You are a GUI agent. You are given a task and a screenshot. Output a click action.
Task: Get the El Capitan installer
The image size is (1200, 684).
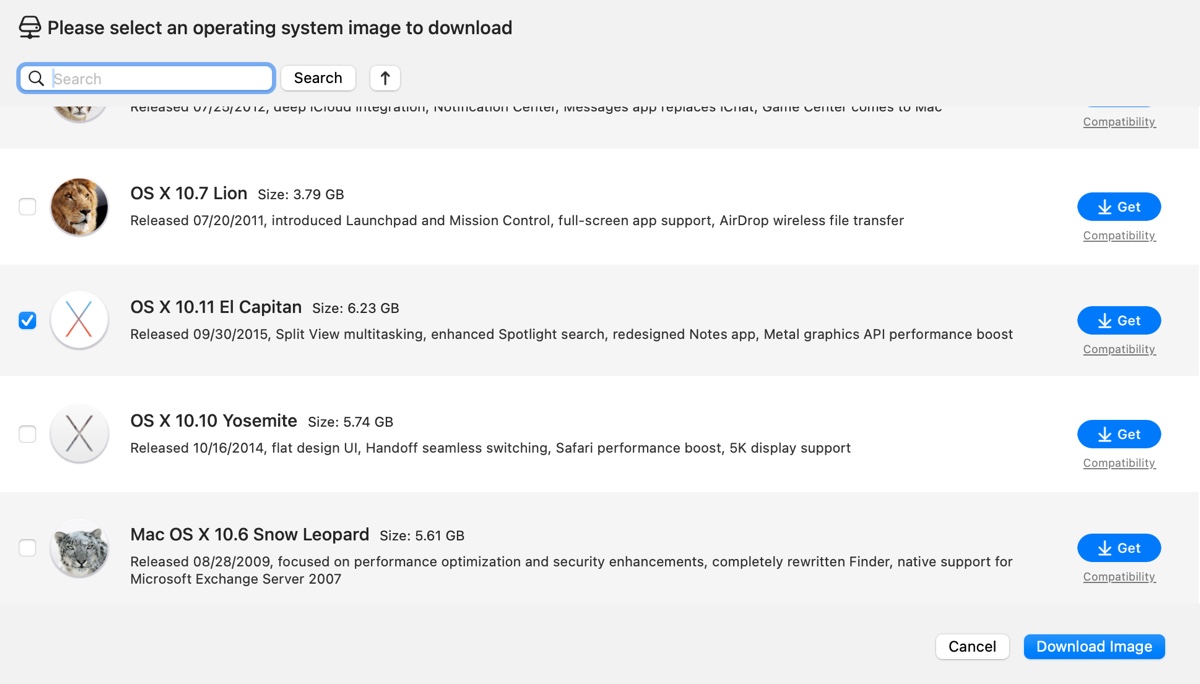click(1119, 321)
